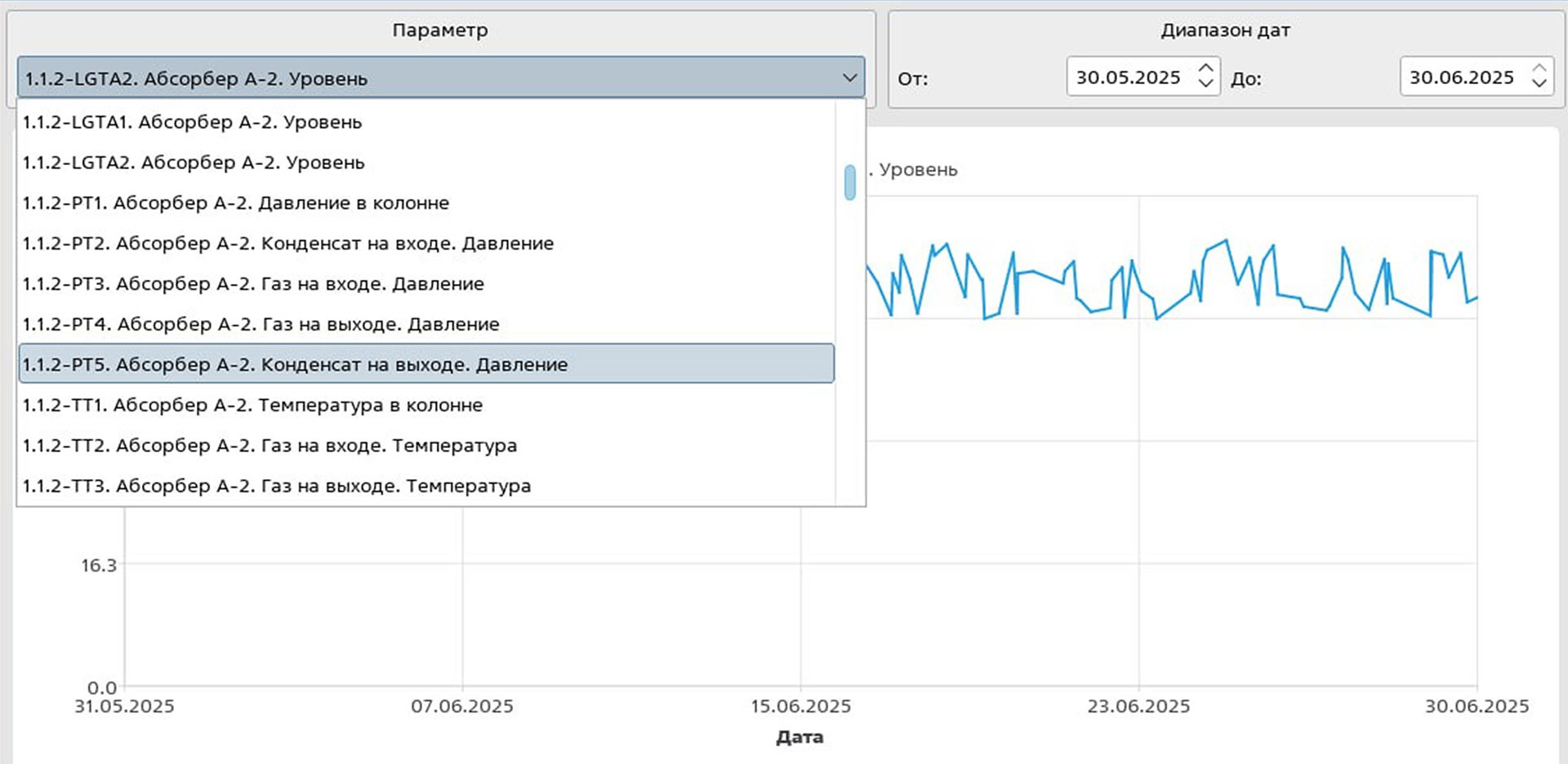Increase the От date with up arrow
Screen dimensions: 1568x764
[1205, 69]
